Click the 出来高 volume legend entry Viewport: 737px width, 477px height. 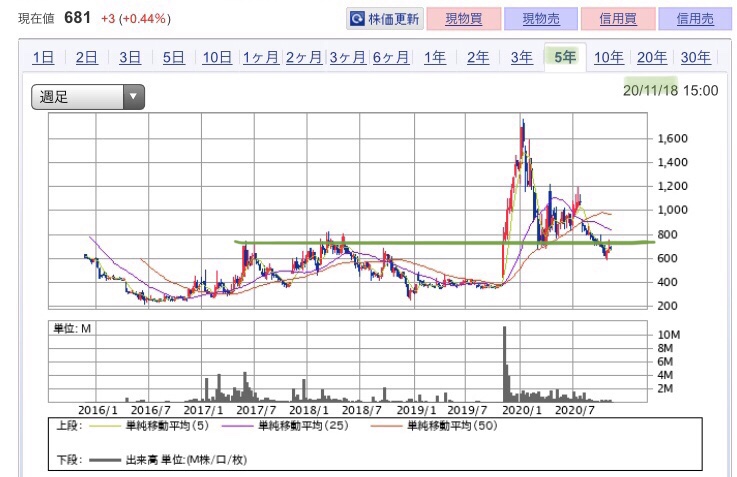pos(168,460)
